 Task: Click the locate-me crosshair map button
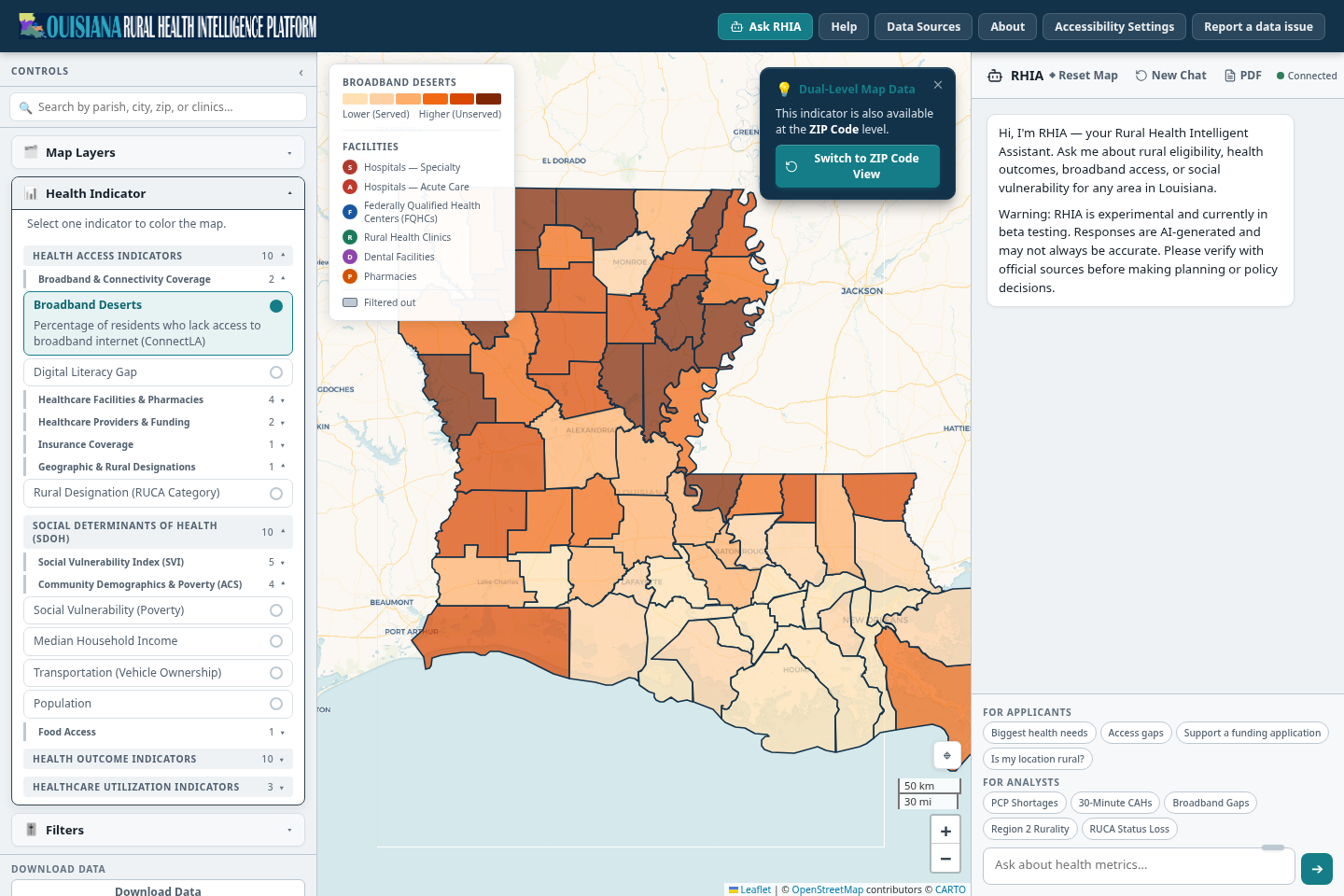(x=947, y=755)
